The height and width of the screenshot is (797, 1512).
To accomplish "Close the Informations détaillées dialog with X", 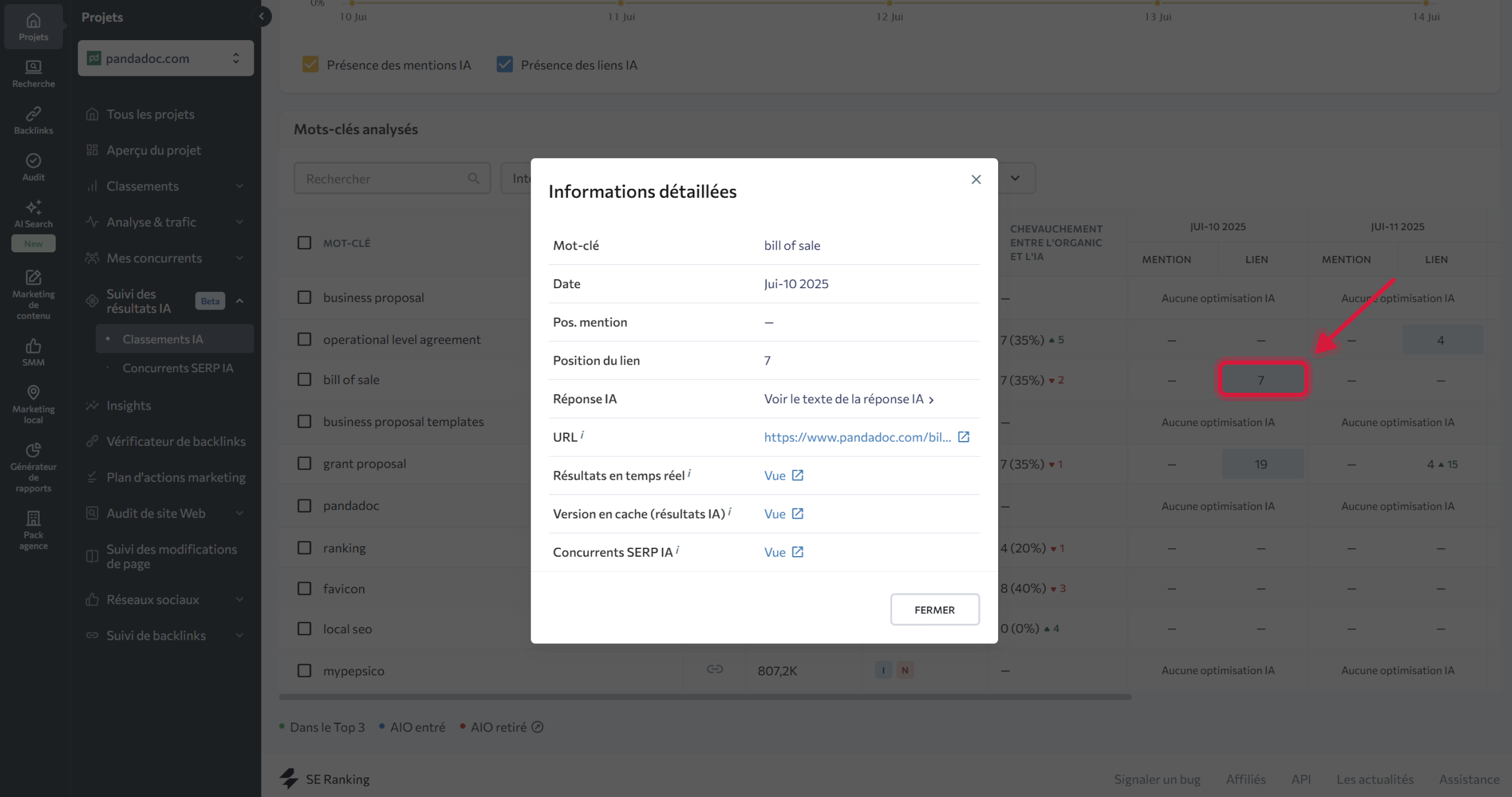I will tap(976, 179).
